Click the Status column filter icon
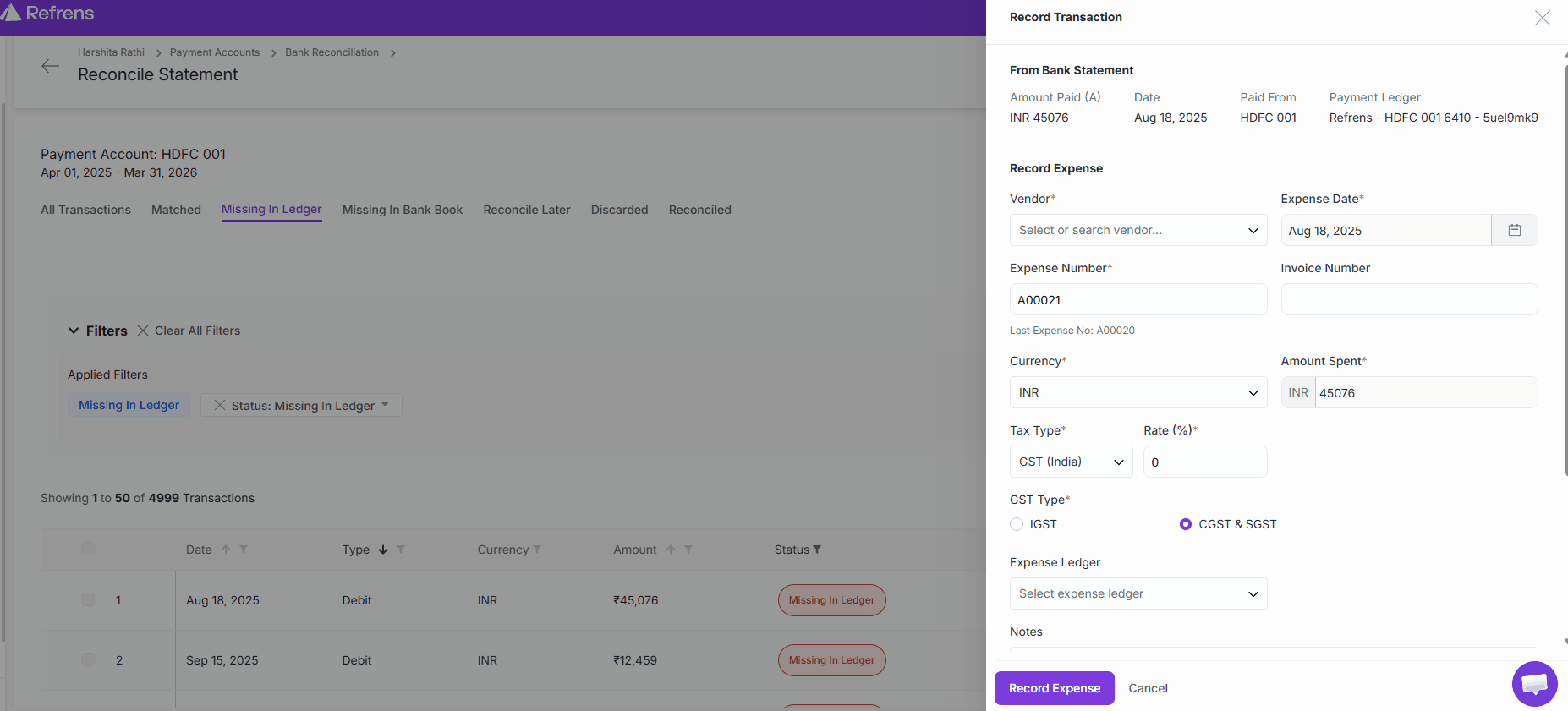The height and width of the screenshot is (711, 1568). click(817, 550)
